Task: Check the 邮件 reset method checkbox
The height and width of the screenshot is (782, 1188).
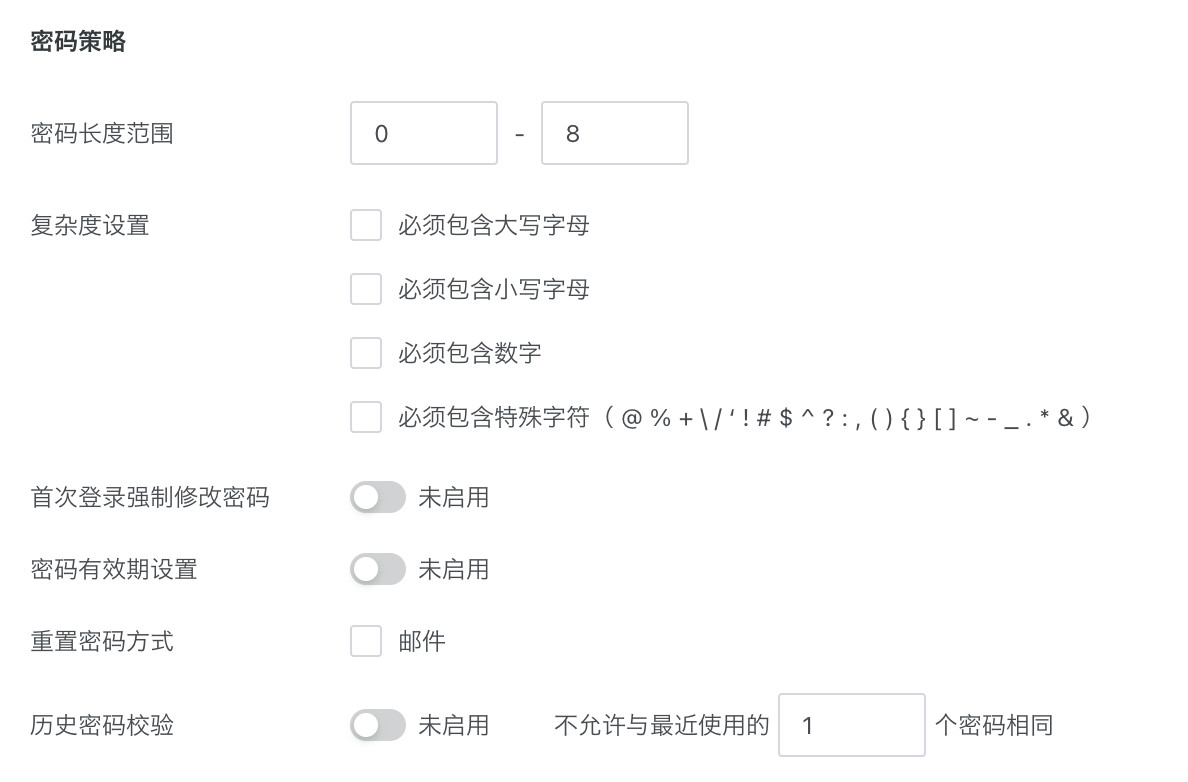Action: (366, 641)
